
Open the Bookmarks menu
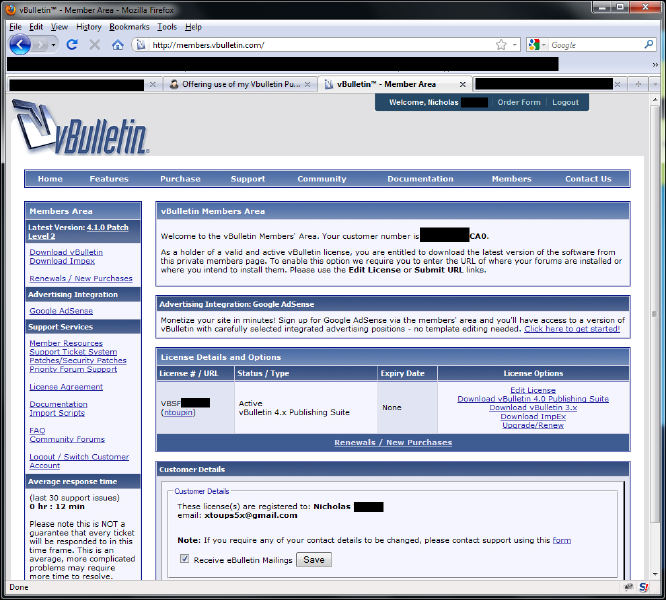(129, 27)
